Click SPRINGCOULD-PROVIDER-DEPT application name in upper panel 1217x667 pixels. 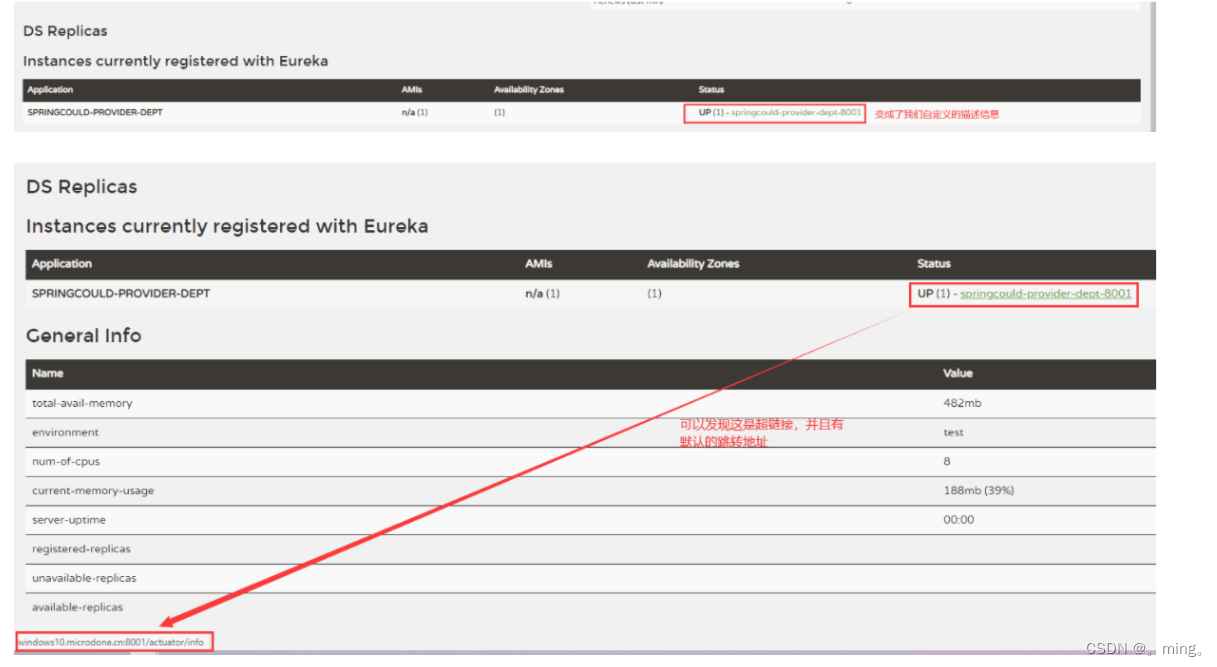click(x=95, y=113)
